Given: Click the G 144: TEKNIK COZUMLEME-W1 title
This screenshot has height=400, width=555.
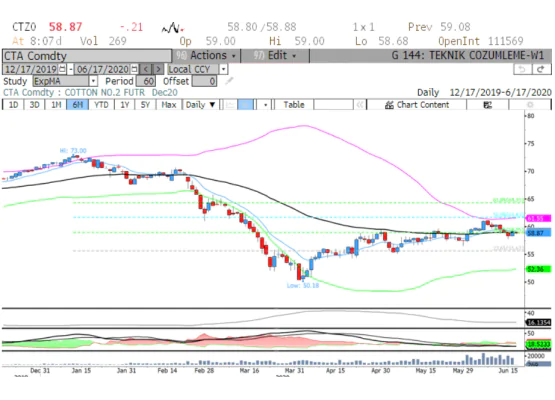Looking at the screenshot, I should [x=468, y=56].
